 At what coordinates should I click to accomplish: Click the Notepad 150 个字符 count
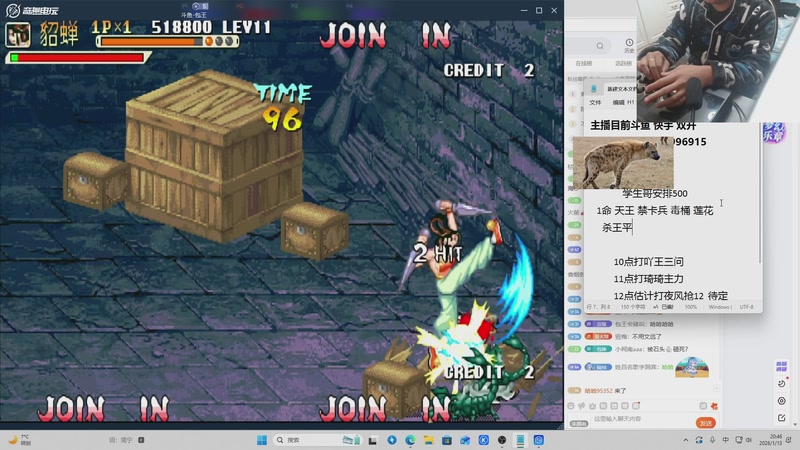(x=633, y=307)
